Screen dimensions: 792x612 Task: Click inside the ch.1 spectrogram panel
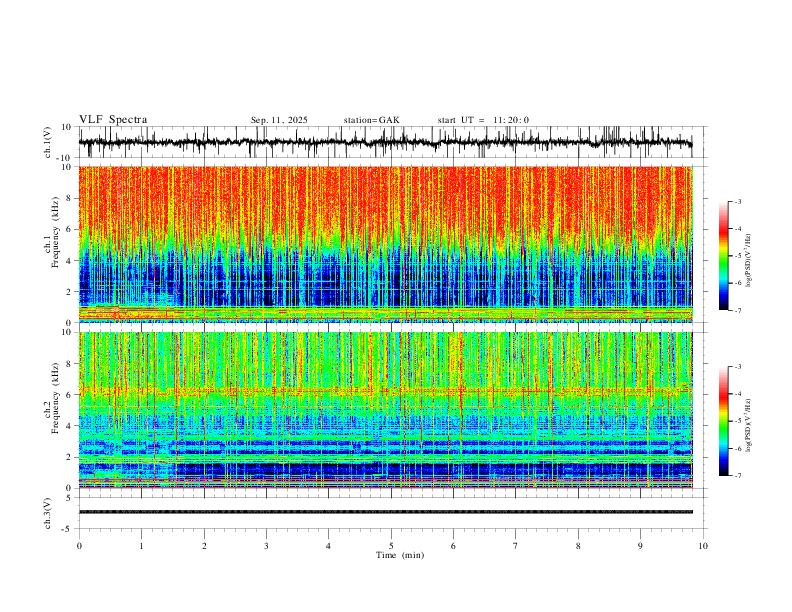[385, 244]
